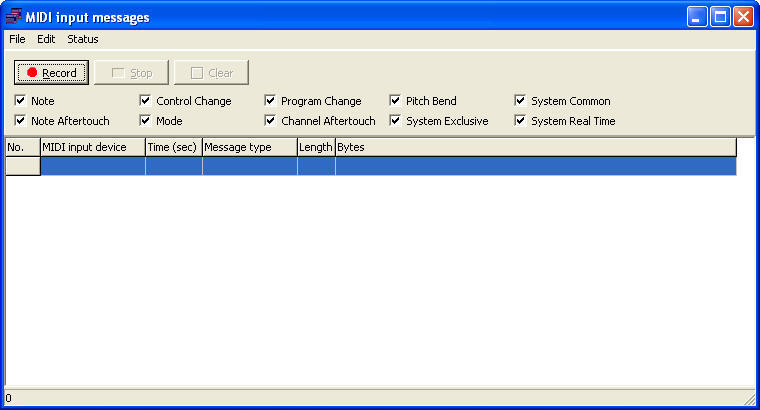Screen dimensions: 760x410
Task: Toggle the Mode checkbox
Action: click(x=145, y=121)
